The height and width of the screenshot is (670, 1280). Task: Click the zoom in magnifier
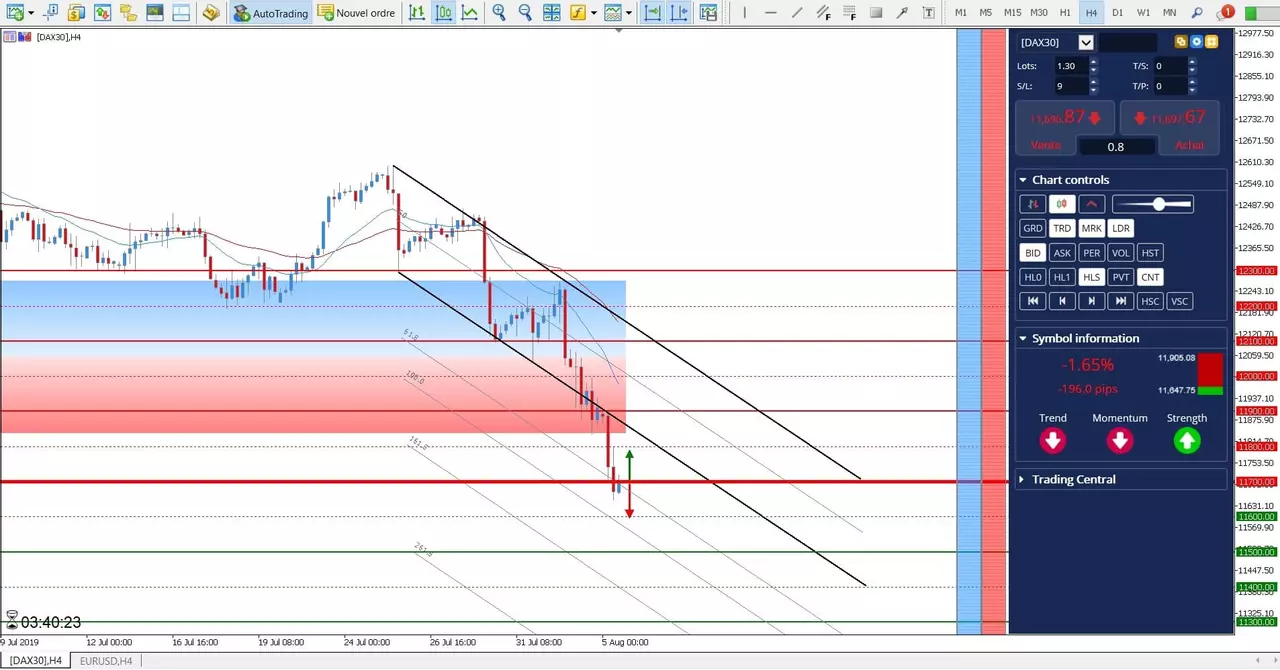coord(498,13)
